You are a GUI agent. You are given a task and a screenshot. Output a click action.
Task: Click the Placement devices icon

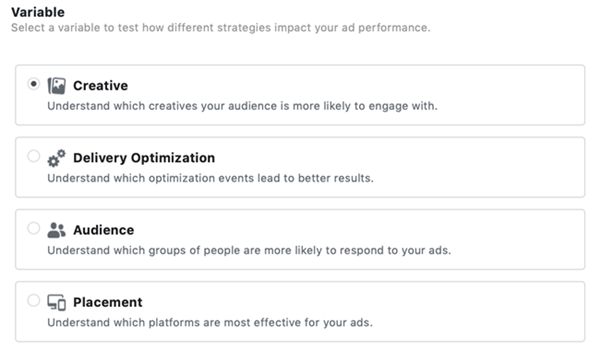pos(56,302)
